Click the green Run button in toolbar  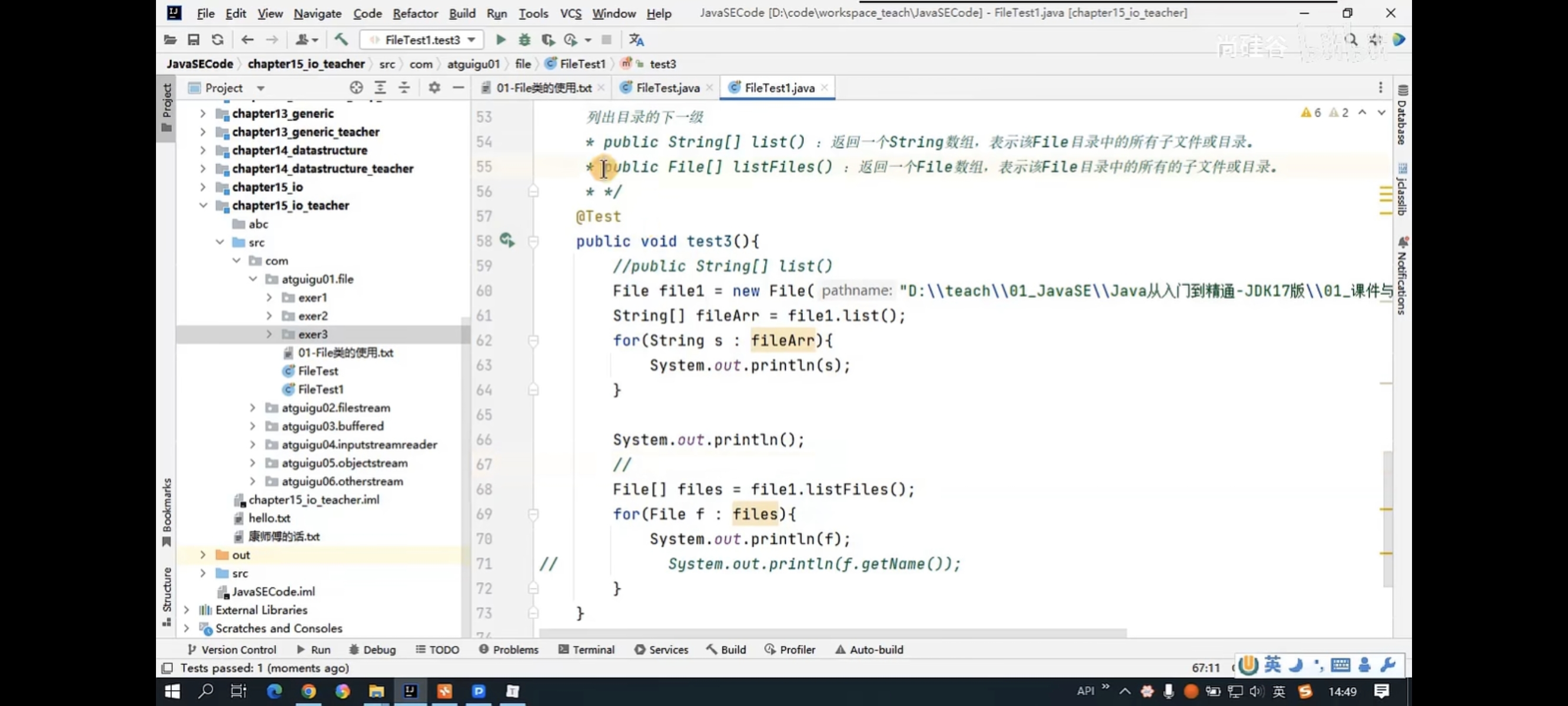coord(500,40)
